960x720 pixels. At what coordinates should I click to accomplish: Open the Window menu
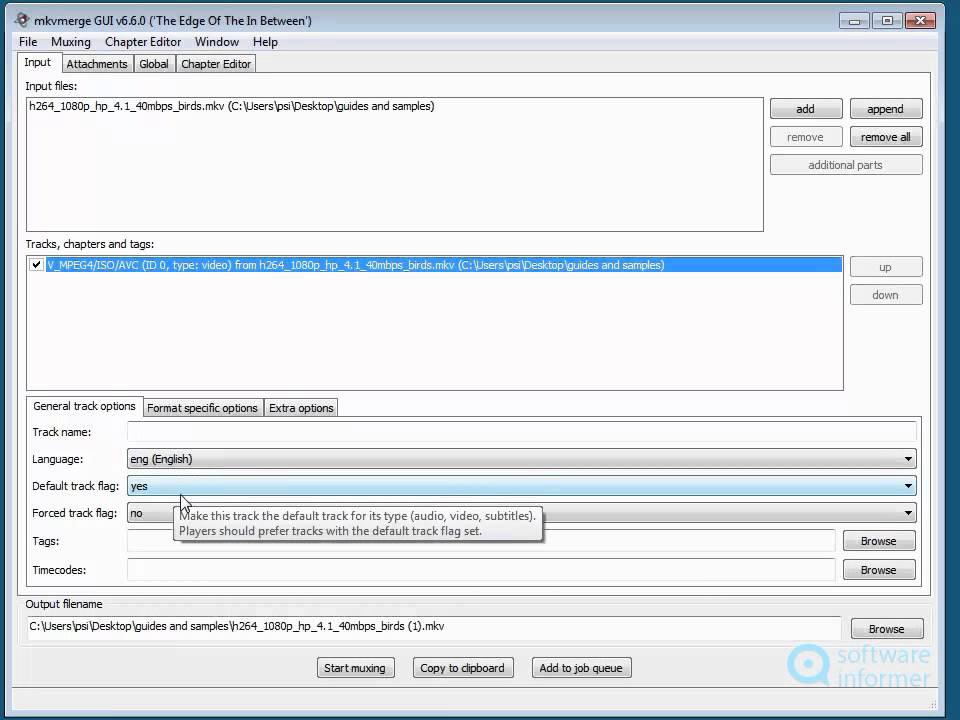click(217, 42)
